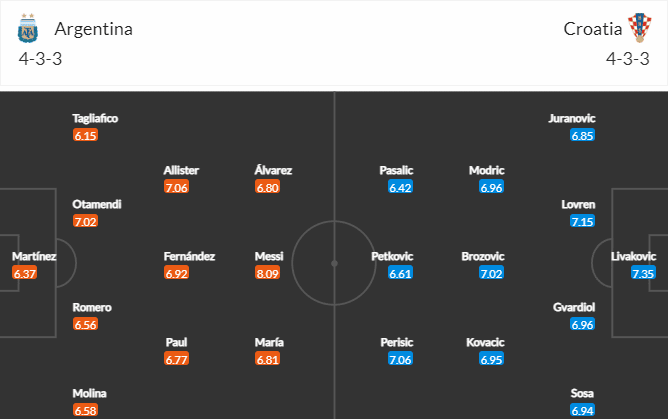Select Livakovic's 7.35 rating badge
668x419 pixels.
[643, 273]
